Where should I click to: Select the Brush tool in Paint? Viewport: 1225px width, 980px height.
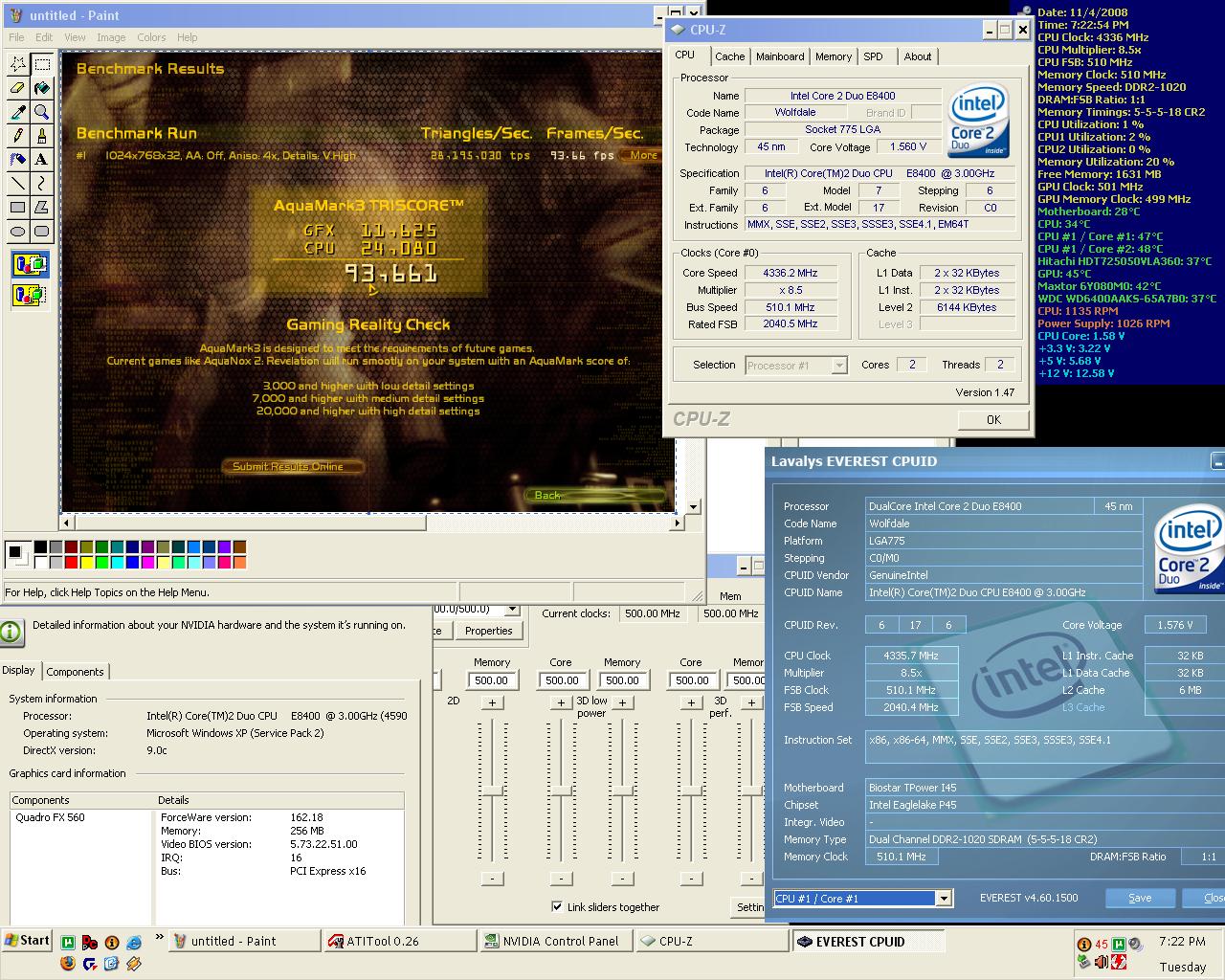click(42, 136)
